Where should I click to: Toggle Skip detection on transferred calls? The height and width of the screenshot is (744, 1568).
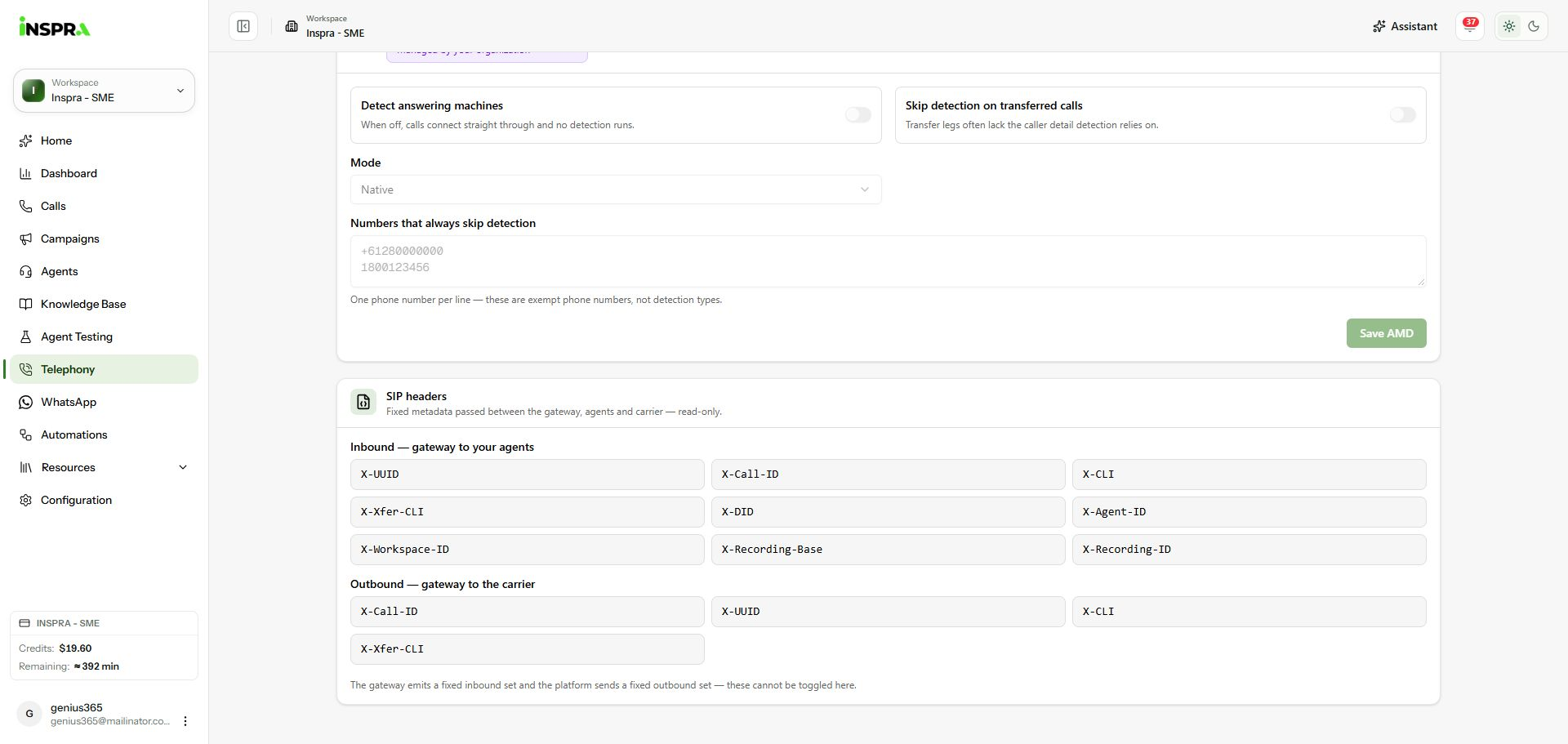tap(1403, 115)
